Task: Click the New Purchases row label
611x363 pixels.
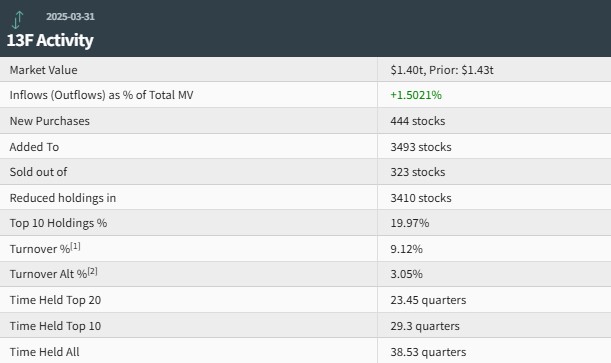Action: [x=49, y=121]
